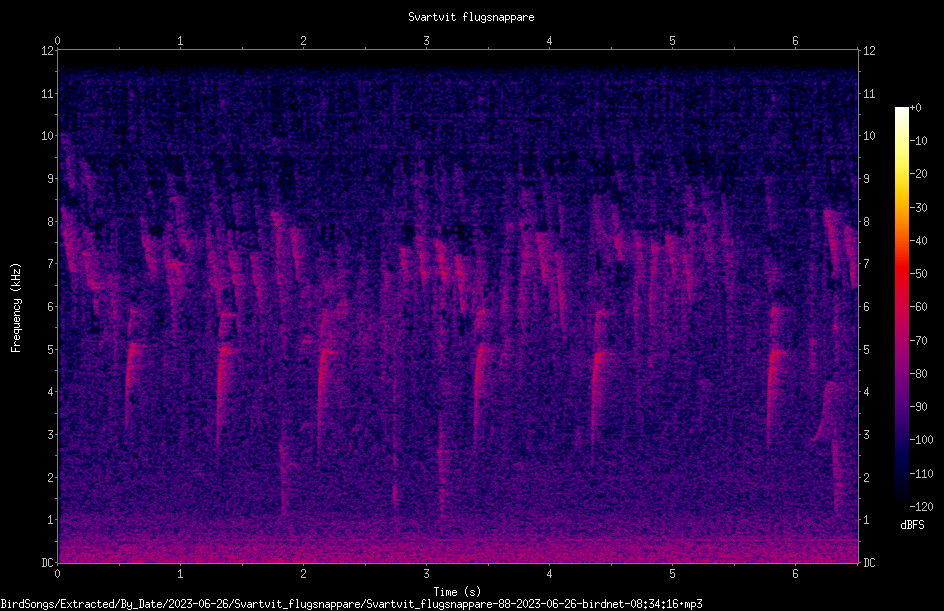Select the BirdSongs file path text
This screenshot has width=944, height=611.
pos(352,604)
